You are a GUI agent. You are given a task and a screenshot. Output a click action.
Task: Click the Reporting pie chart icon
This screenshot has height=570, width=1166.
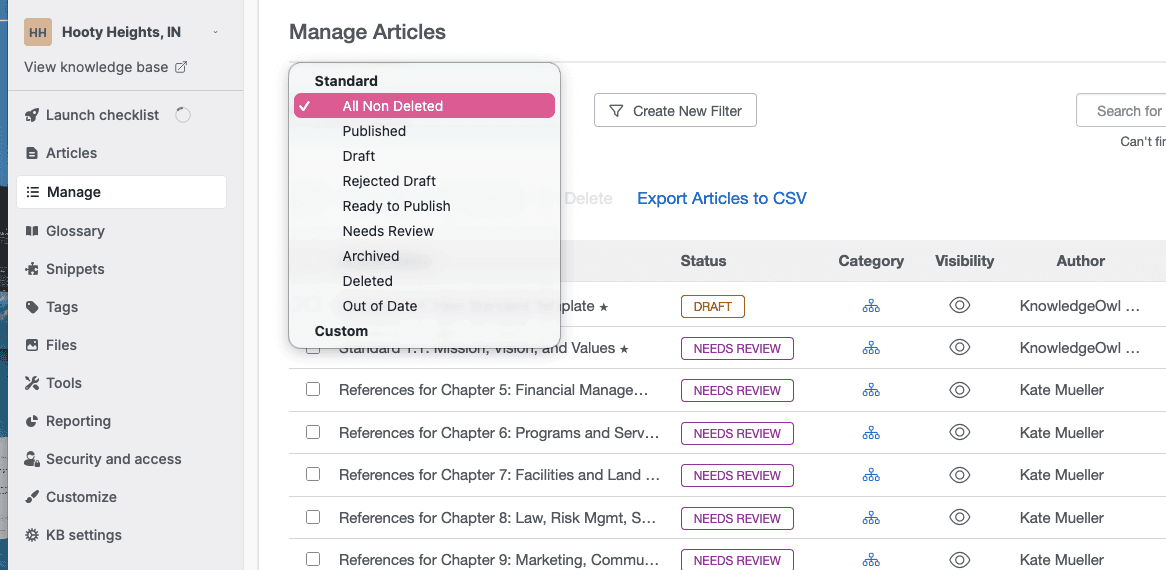(x=32, y=421)
